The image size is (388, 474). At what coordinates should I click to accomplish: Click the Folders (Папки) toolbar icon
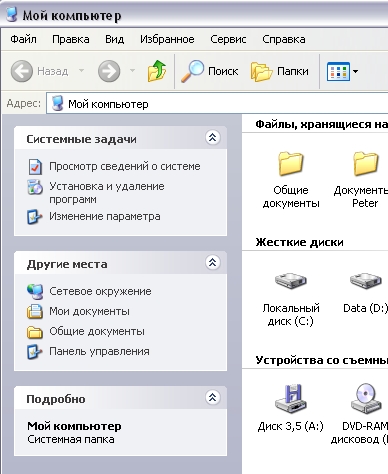pyautogui.click(x=261, y=71)
